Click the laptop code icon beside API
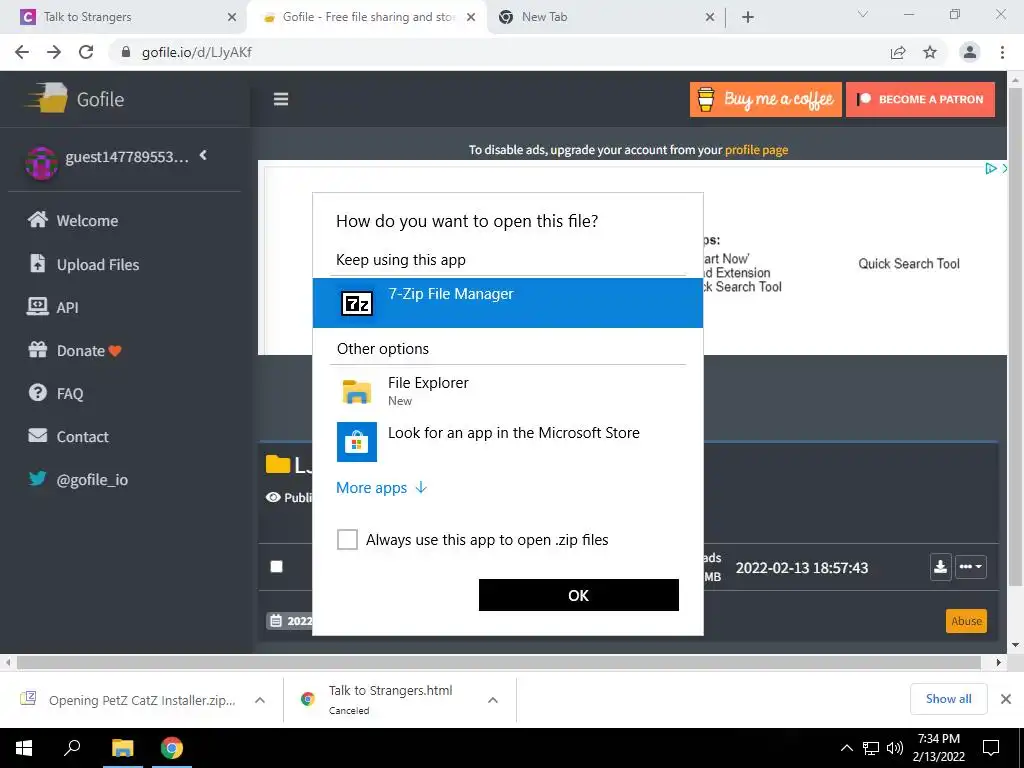1024x768 pixels. tap(37, 306)
